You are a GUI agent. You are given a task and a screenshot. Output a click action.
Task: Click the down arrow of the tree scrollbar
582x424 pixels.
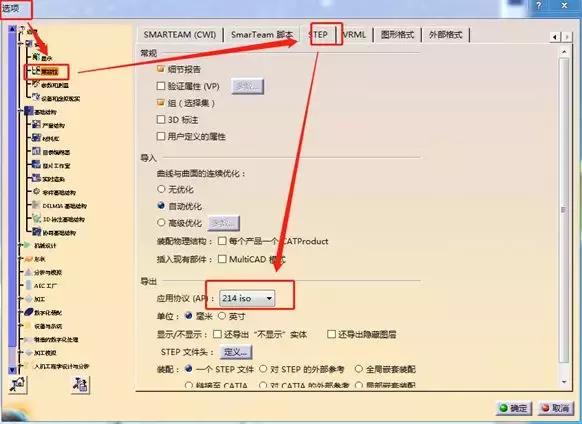click(x=12, y=370)
